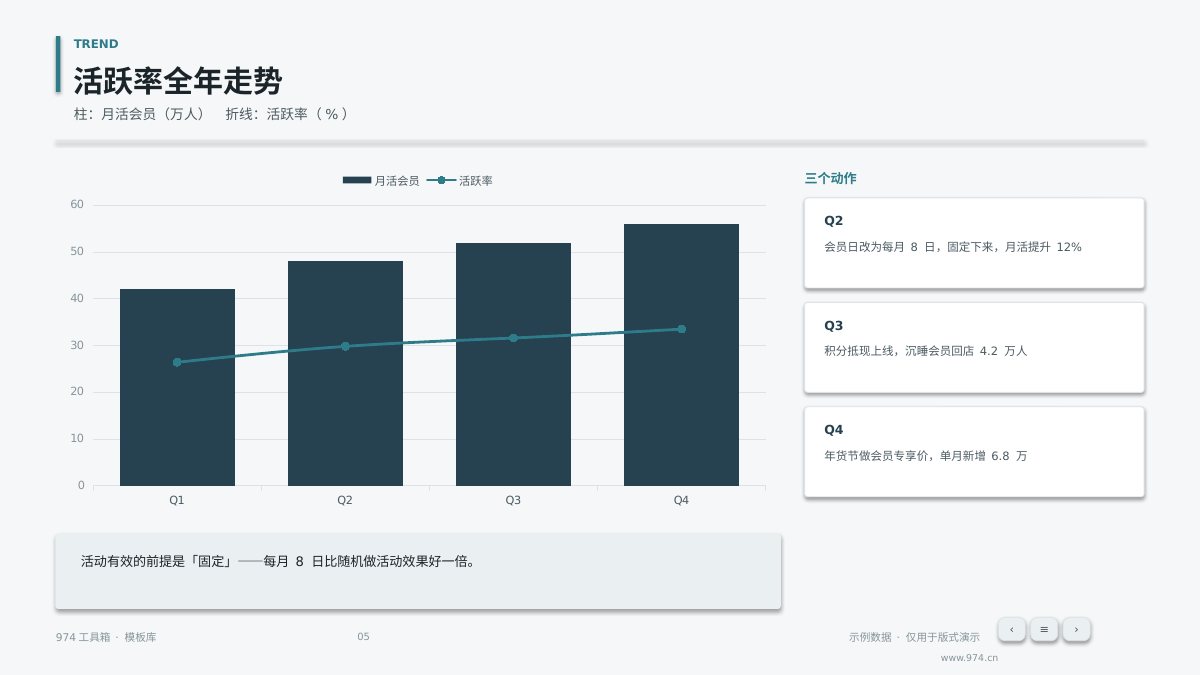This screenshot has height=675, width=1200.
Task: Click the Q4 point on 活跃率 line
Action: tap(681, 329)
